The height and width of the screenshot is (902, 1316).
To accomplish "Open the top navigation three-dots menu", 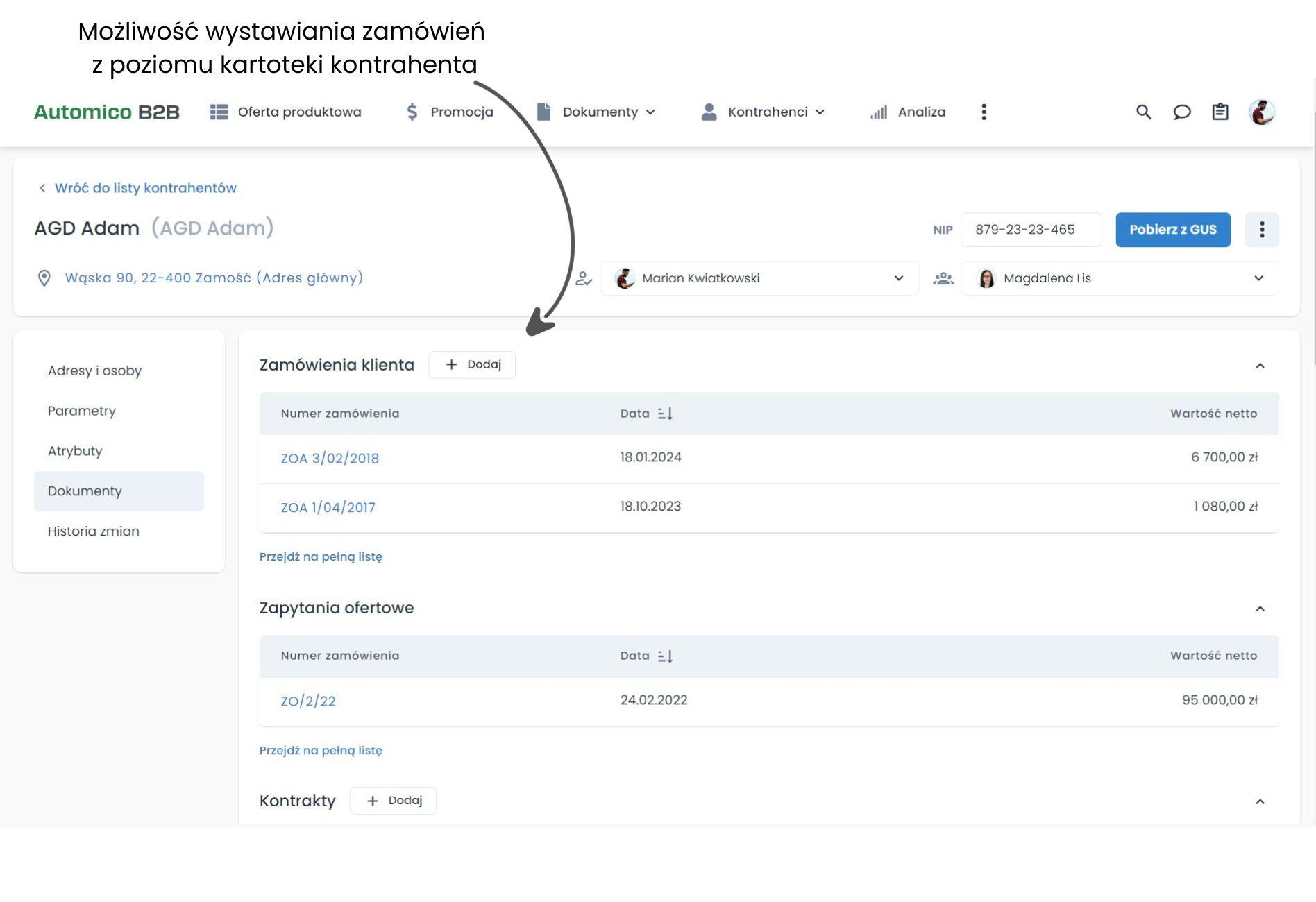I will (984, 112).
